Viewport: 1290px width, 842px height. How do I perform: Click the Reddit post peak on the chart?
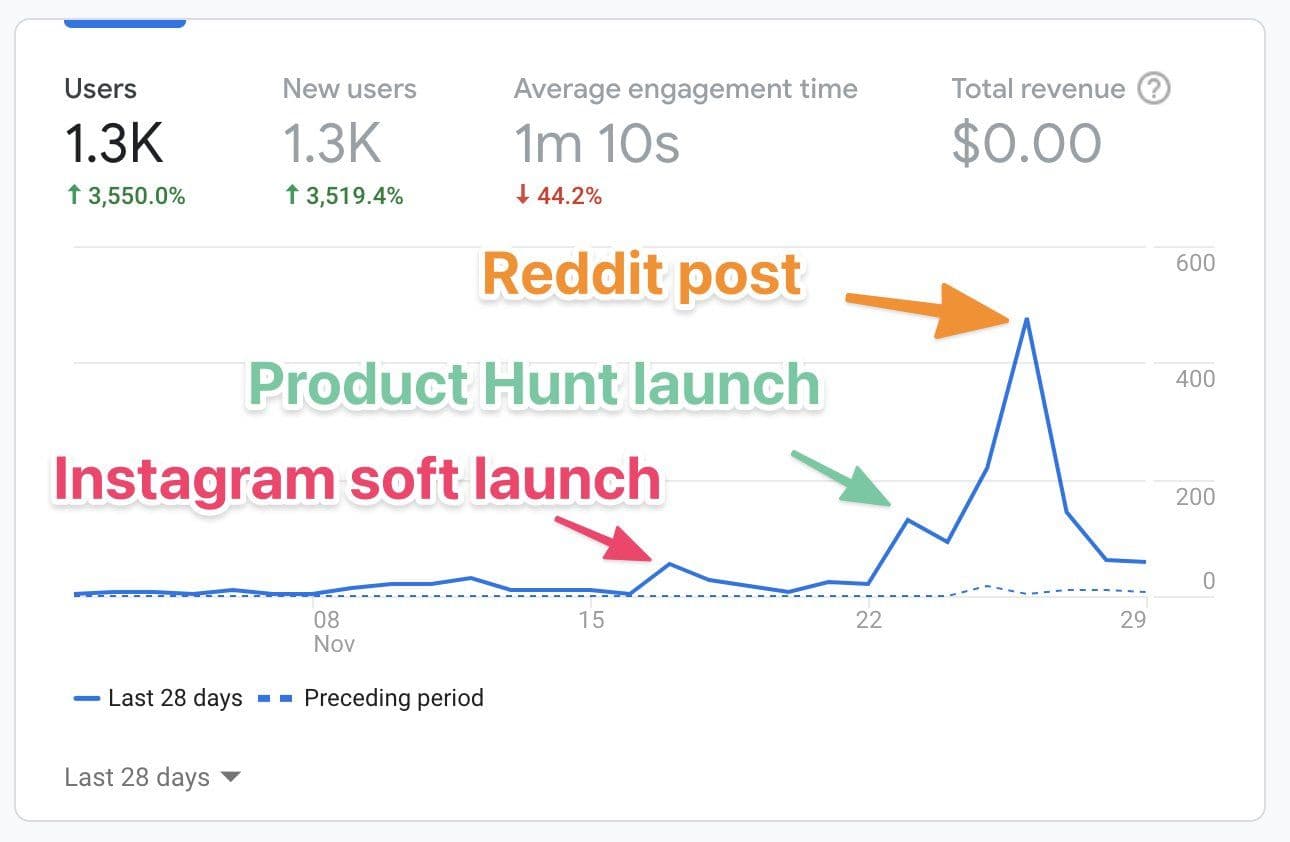pos(1026,319)
